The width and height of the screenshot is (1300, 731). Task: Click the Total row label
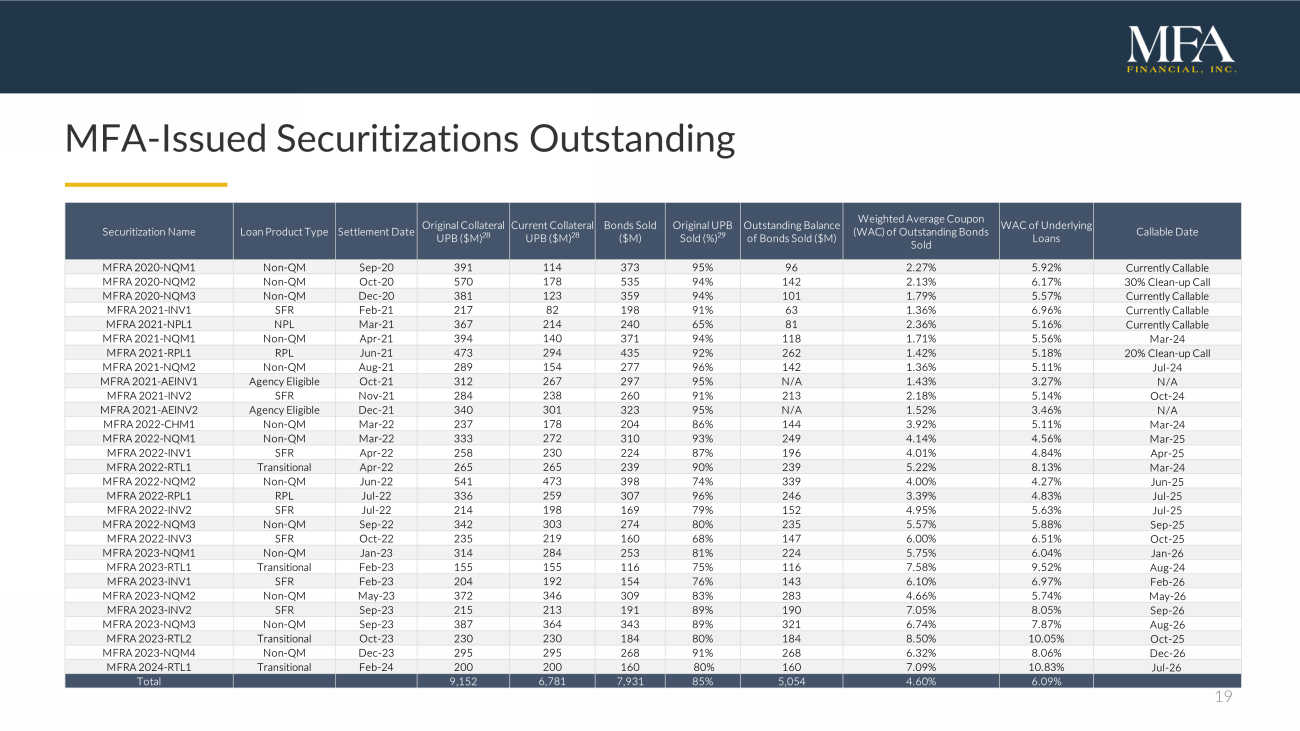[149, 682]
